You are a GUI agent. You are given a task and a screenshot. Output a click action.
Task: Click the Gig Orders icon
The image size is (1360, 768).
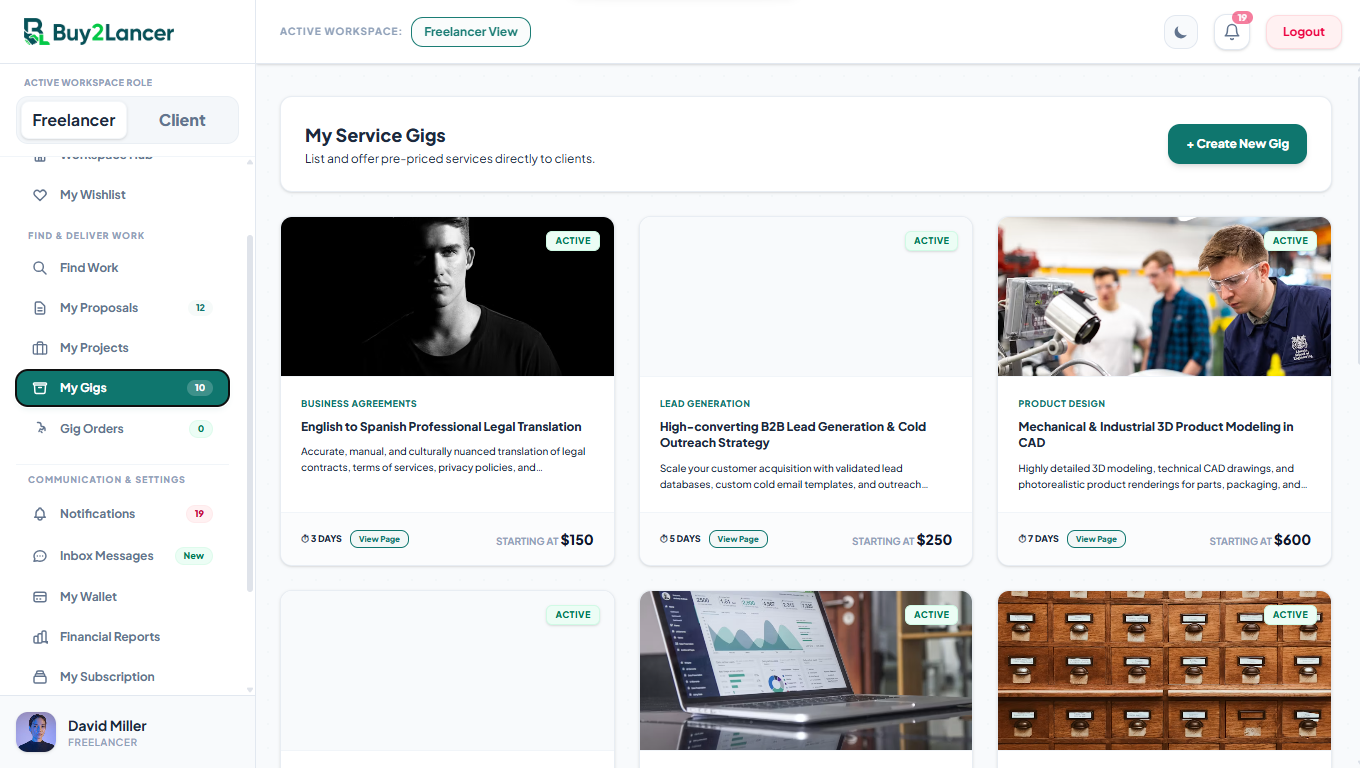point(40,429)
